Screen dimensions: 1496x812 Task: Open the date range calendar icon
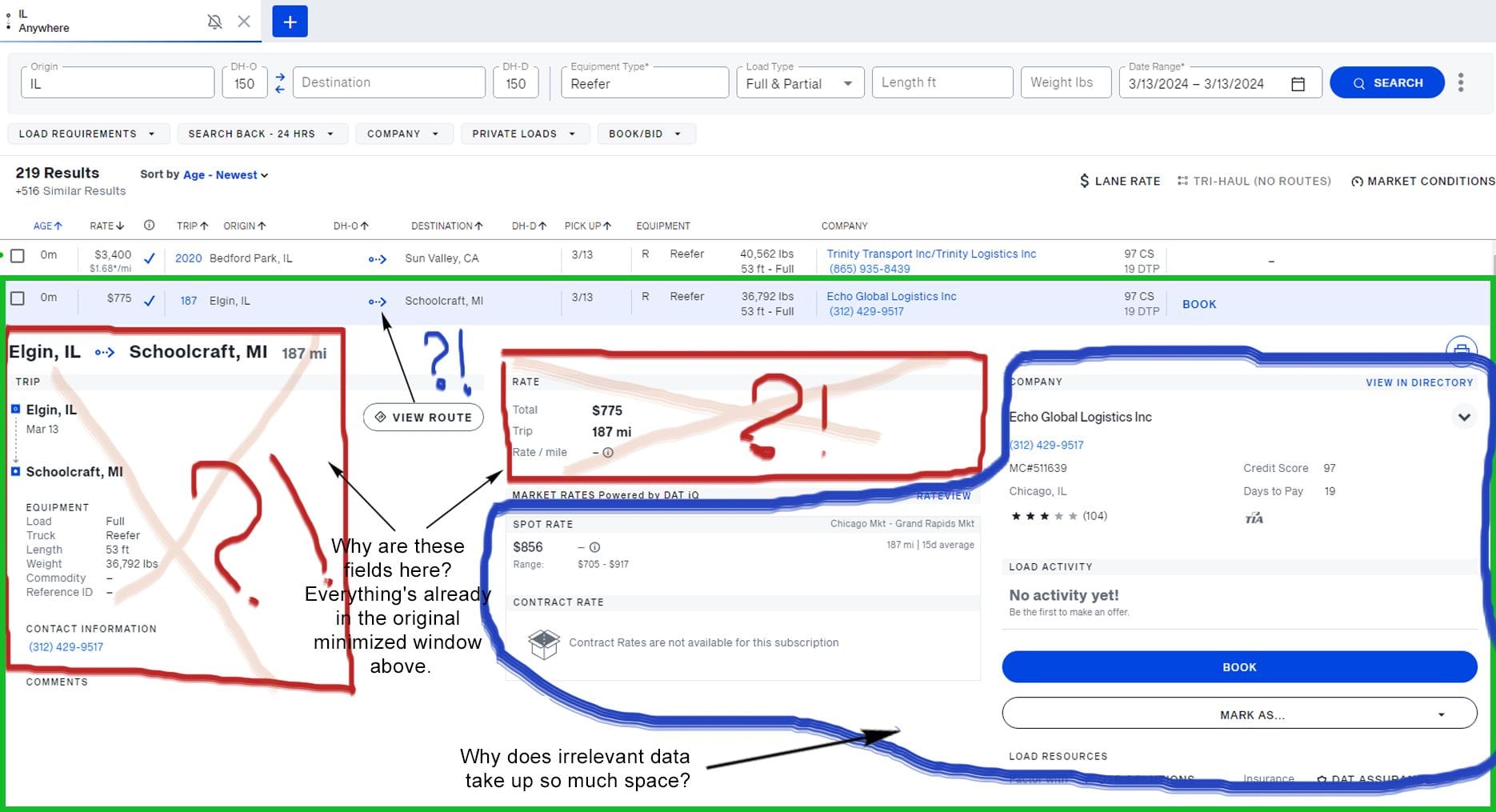pyautogui.click(x=1298, y=84)
